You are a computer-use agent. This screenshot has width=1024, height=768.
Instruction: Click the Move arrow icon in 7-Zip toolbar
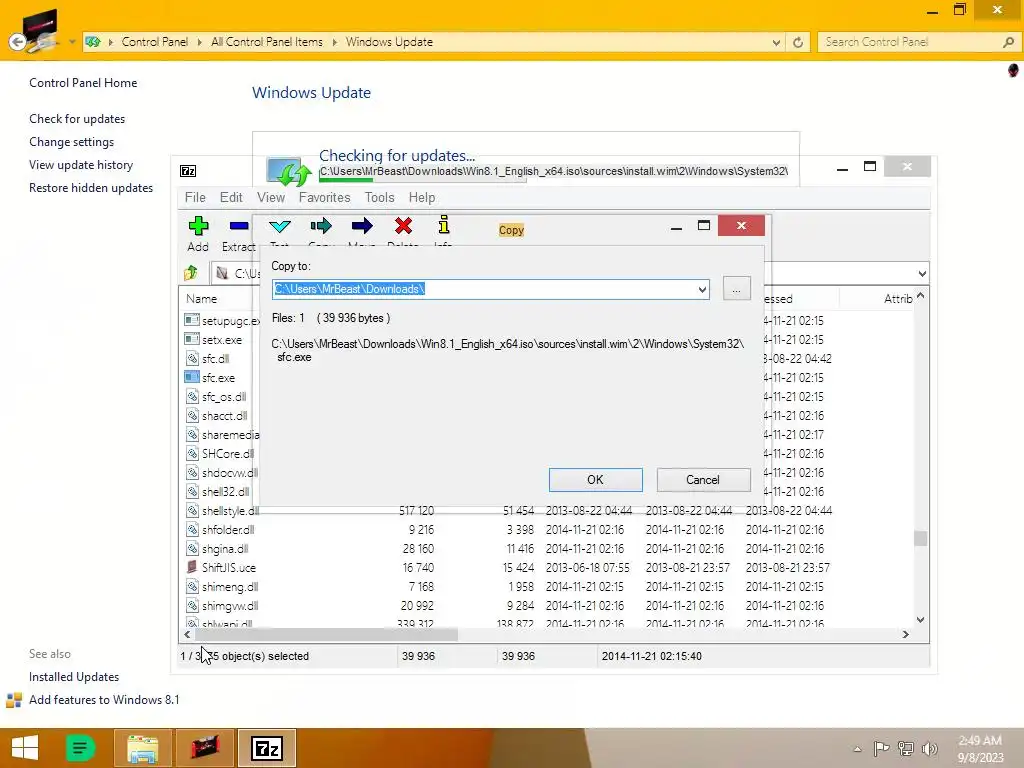pos(362,226)
